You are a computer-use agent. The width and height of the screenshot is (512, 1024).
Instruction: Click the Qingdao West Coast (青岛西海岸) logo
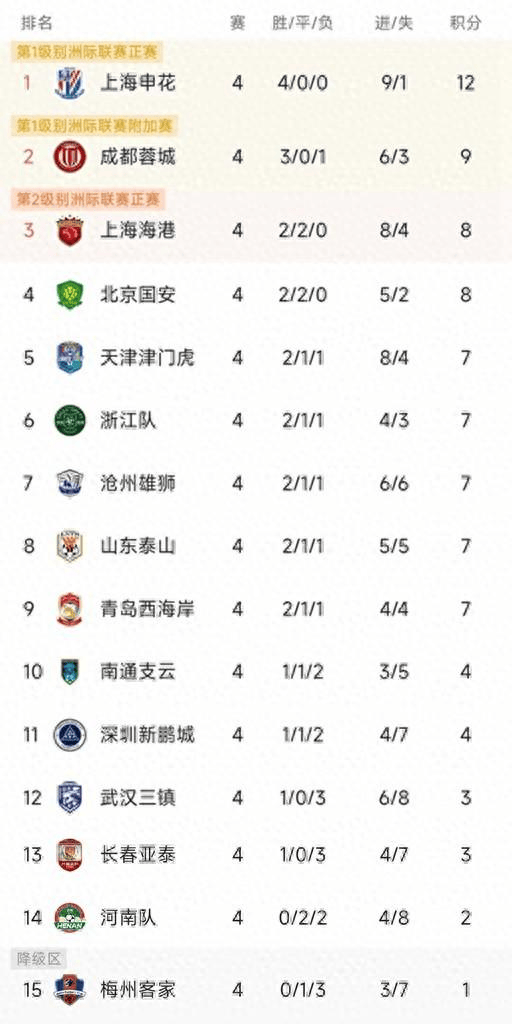click(x=70, y=609)
